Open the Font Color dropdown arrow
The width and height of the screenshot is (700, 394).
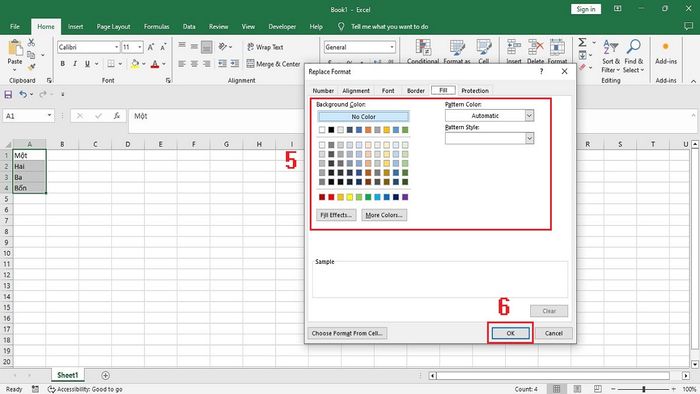click(x=164, y=64)
